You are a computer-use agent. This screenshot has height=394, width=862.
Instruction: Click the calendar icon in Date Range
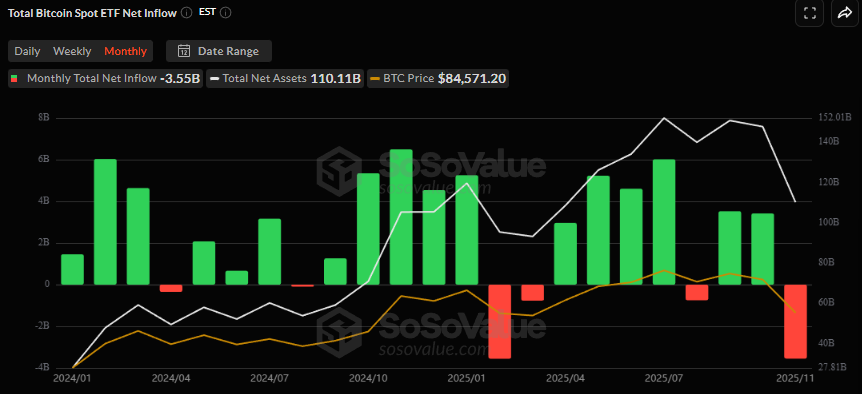tap(184, 51)
